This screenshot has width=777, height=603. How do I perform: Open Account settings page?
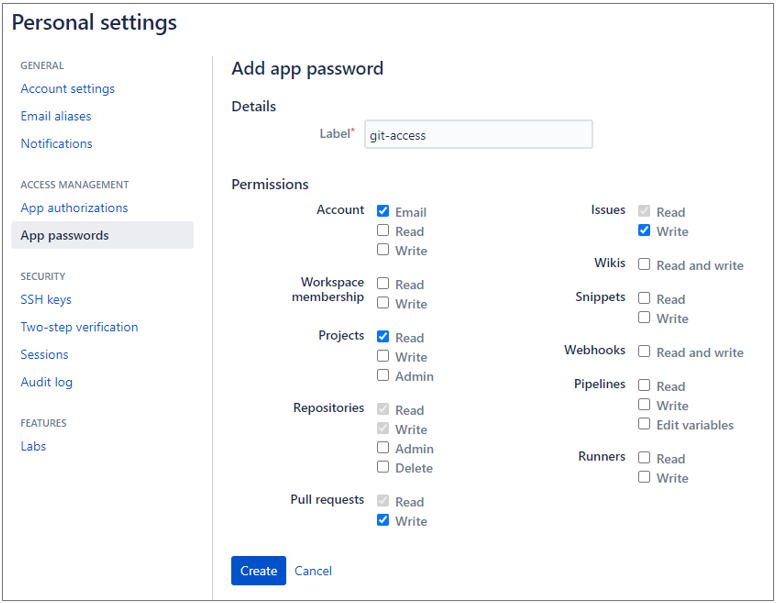click(x=67, y=89)
